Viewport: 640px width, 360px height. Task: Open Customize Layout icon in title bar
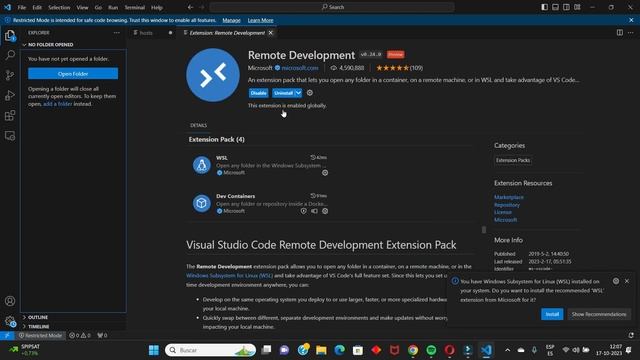click(577, 7)
